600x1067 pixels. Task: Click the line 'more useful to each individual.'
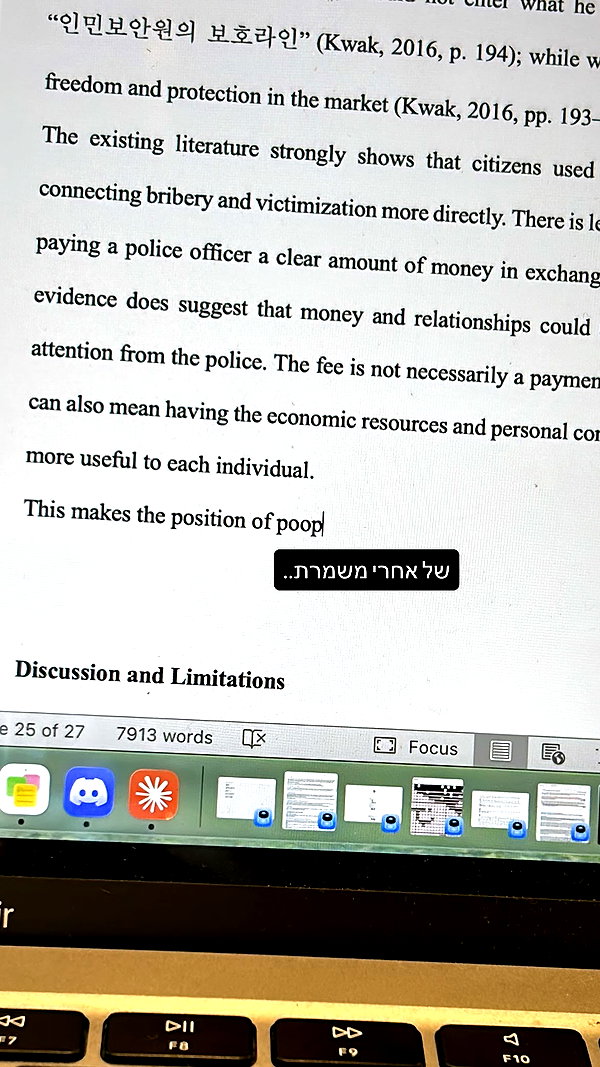(170, 463)
